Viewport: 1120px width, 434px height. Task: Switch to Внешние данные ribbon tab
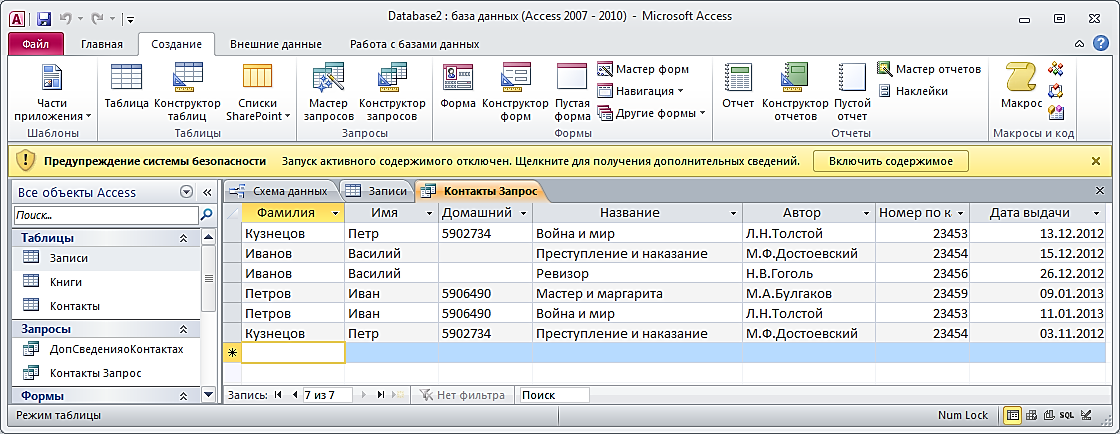click(276, 44)
